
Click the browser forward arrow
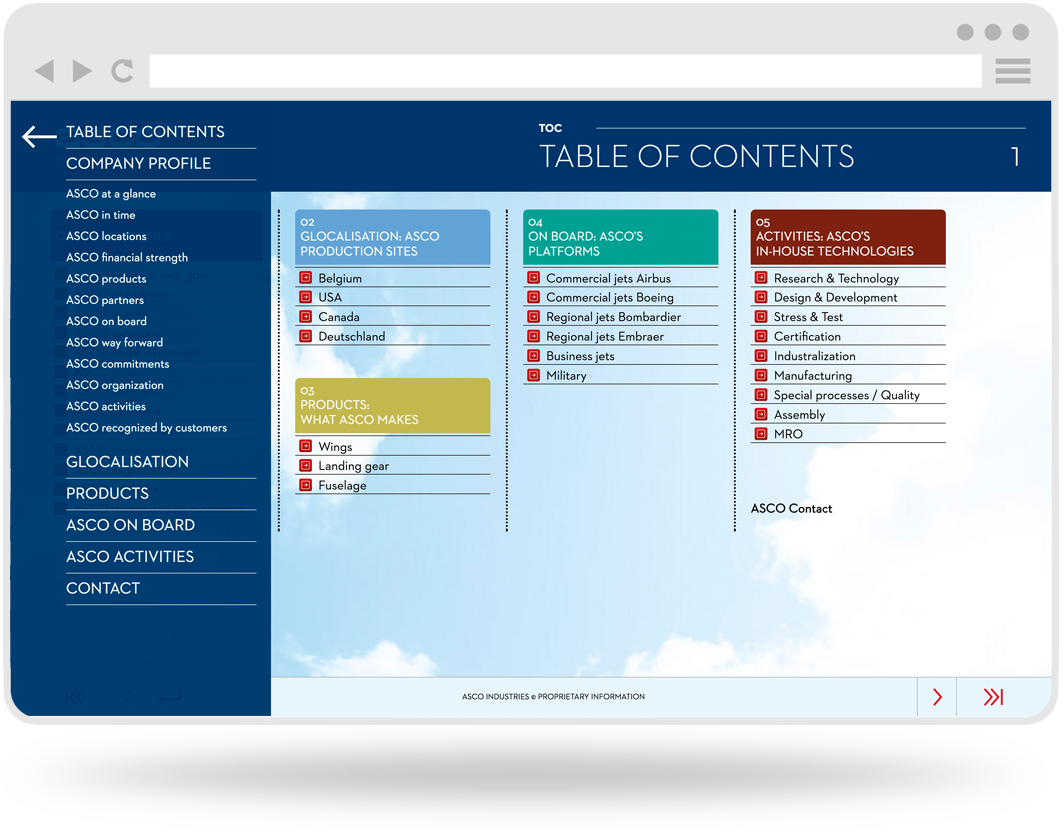click(82, 71)
